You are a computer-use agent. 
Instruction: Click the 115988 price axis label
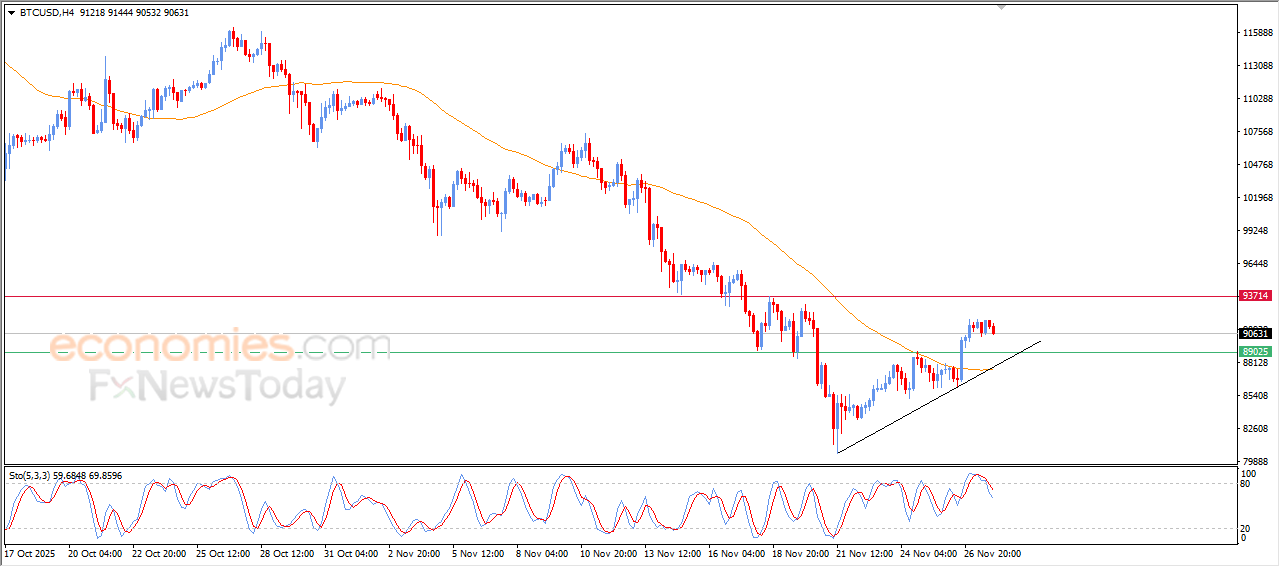[1257, 33]
